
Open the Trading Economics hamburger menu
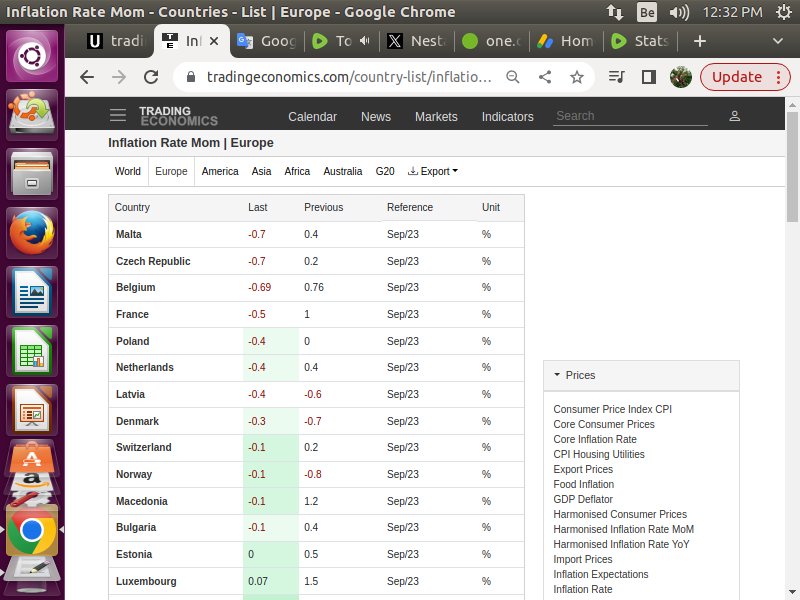[x=119, y=116]
